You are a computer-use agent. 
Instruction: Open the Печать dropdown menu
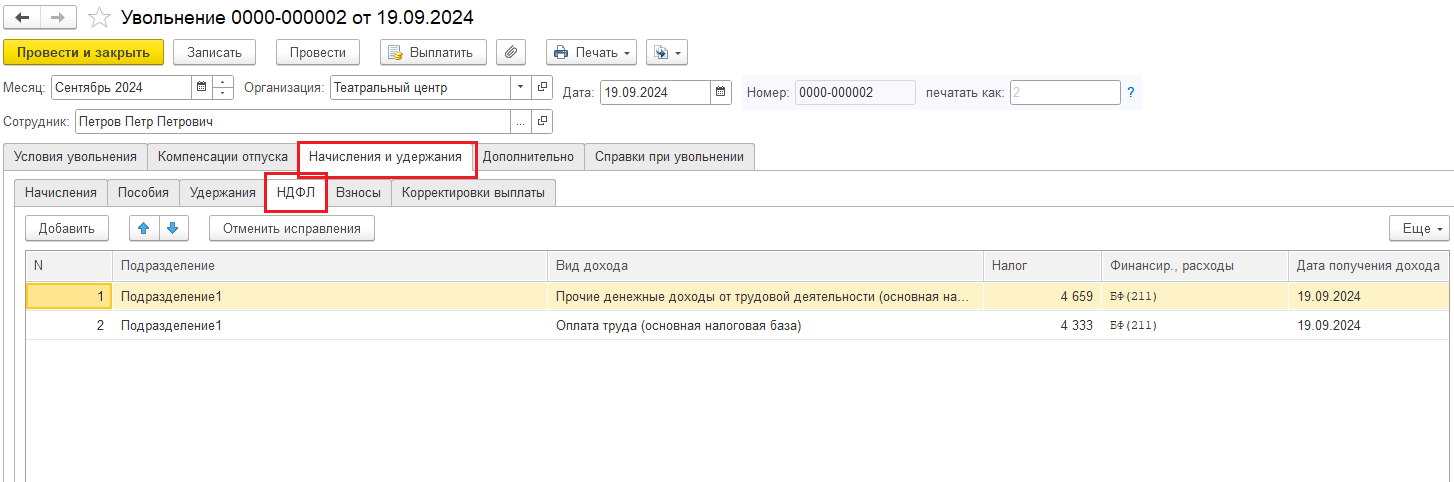(x=591, y=52)
